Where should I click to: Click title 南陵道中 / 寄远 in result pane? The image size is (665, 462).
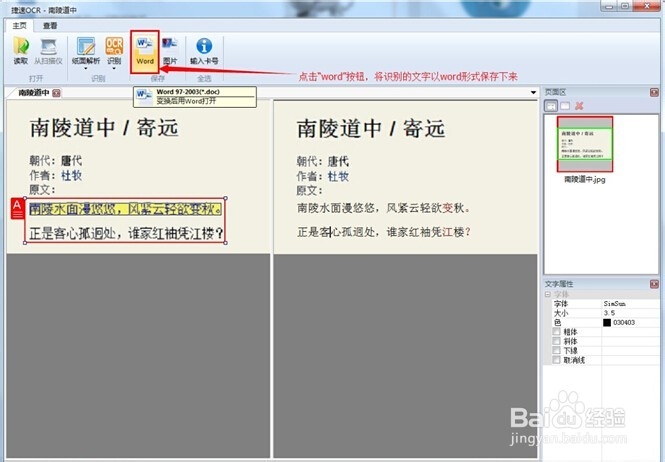click(371, 129)
